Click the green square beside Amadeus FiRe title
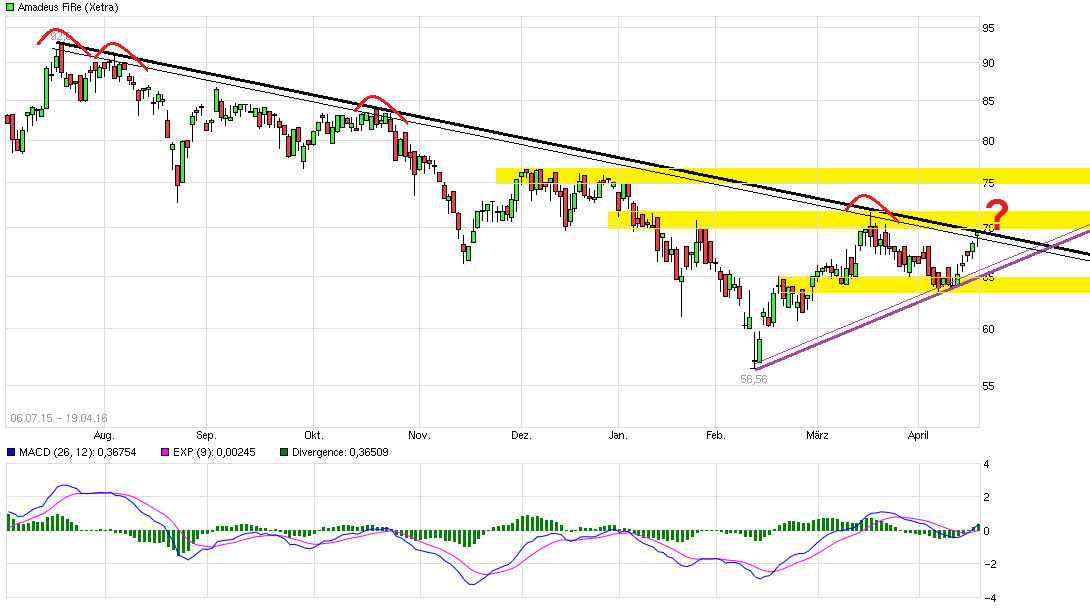This screenshot has height=609, width=1090. coord(9,6)
